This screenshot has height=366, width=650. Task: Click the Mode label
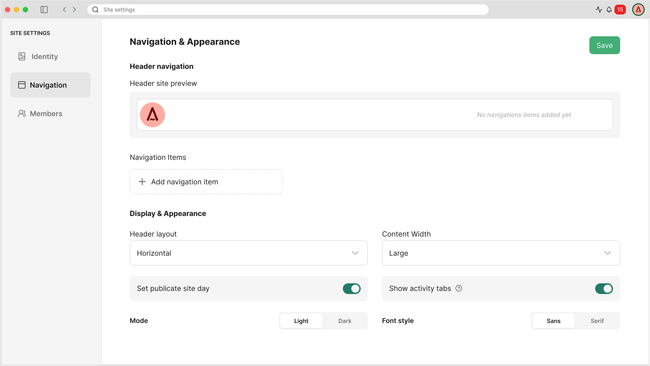[x=139, y=321]
